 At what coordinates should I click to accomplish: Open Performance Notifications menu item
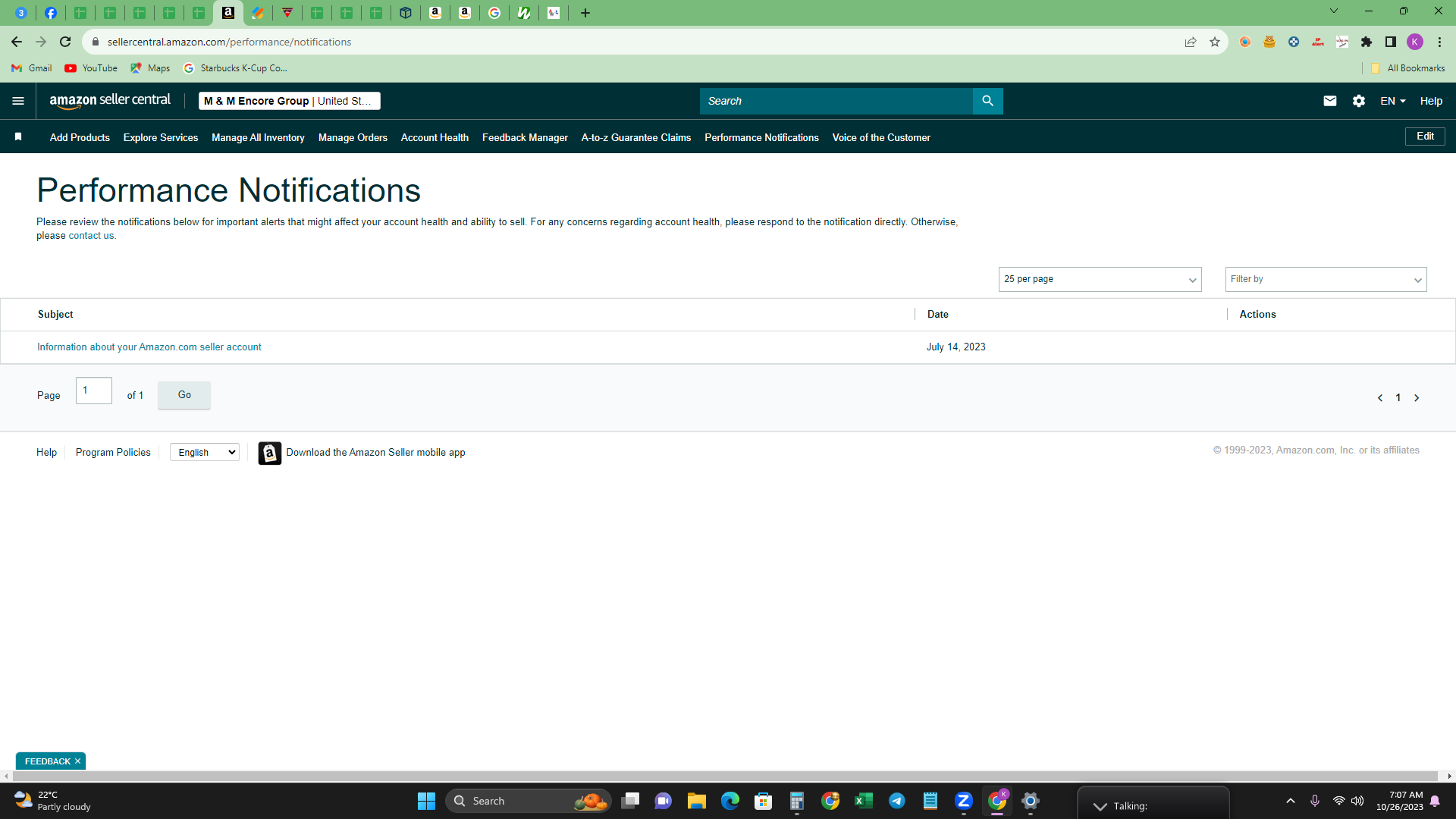pyautogui.click(x=761, y=137)
